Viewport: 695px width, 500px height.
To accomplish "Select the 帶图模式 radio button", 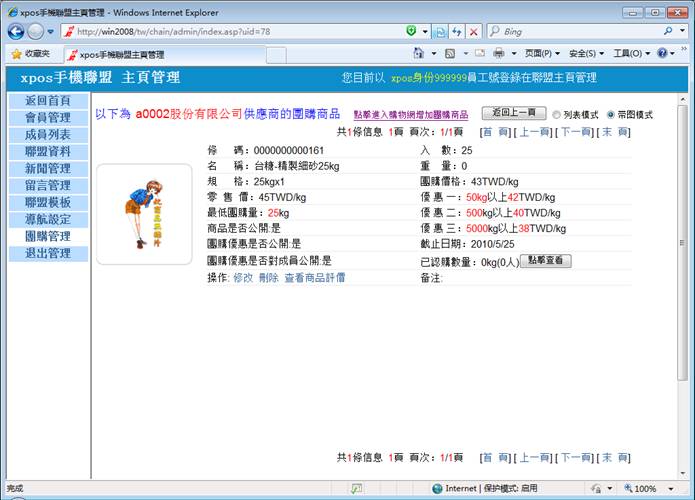I will (612, 115).
